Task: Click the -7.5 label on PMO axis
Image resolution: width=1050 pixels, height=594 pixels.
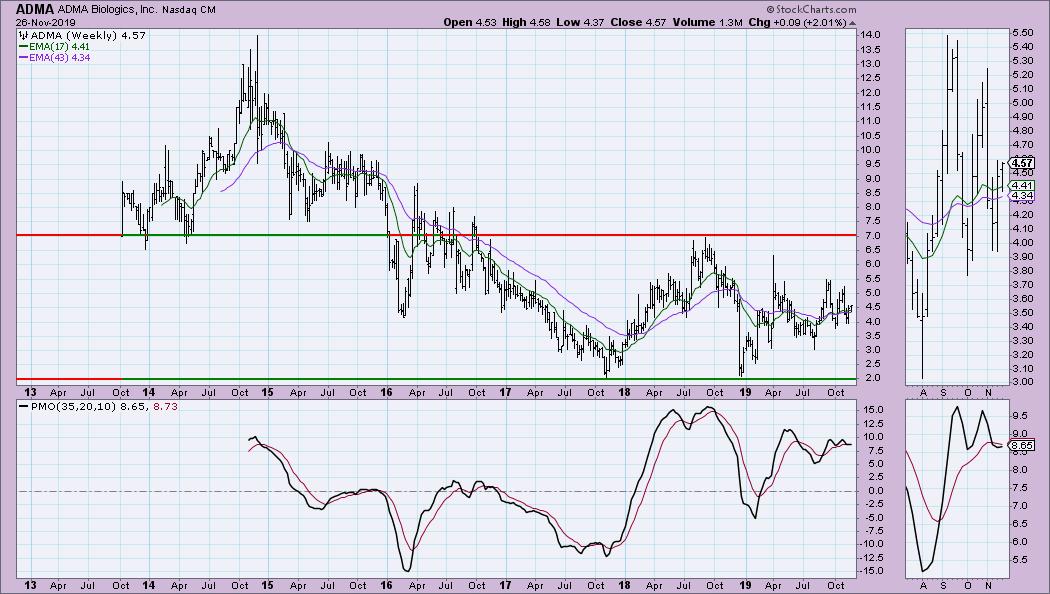Action: tap(873, 531)
